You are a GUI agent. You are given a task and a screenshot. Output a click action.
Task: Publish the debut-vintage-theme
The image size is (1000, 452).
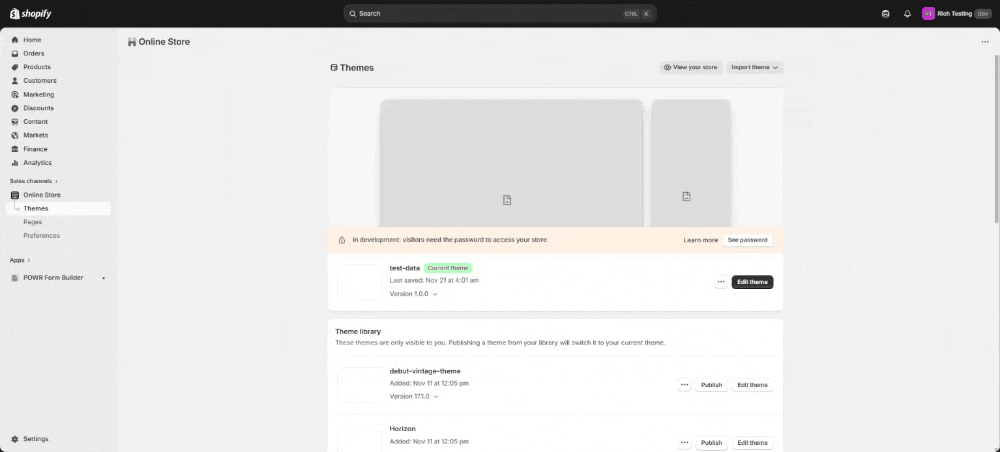point(711,385)
